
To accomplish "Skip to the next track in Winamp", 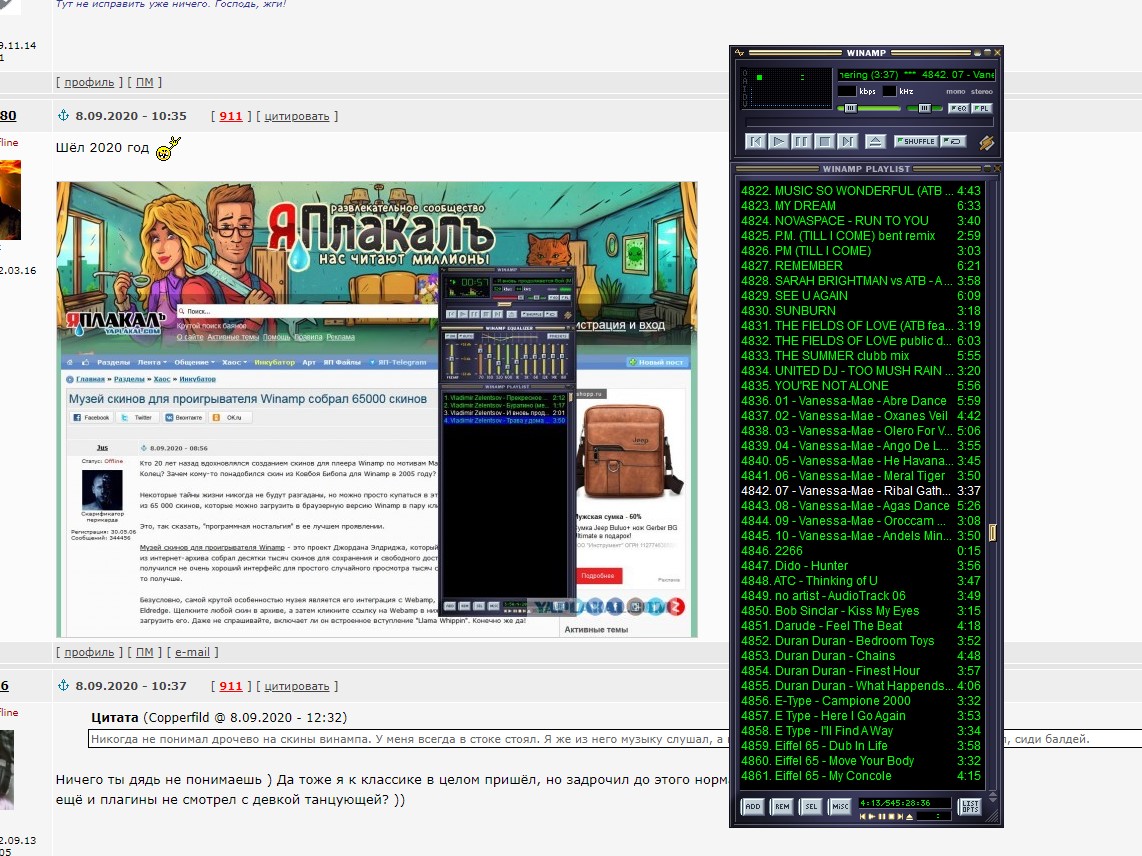I will 848,142.
